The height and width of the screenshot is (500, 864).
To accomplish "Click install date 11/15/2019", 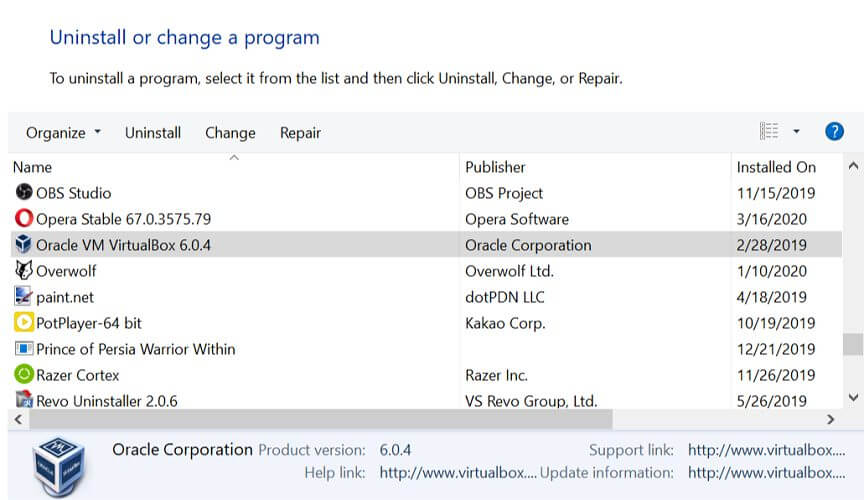I will click(776, 193).
